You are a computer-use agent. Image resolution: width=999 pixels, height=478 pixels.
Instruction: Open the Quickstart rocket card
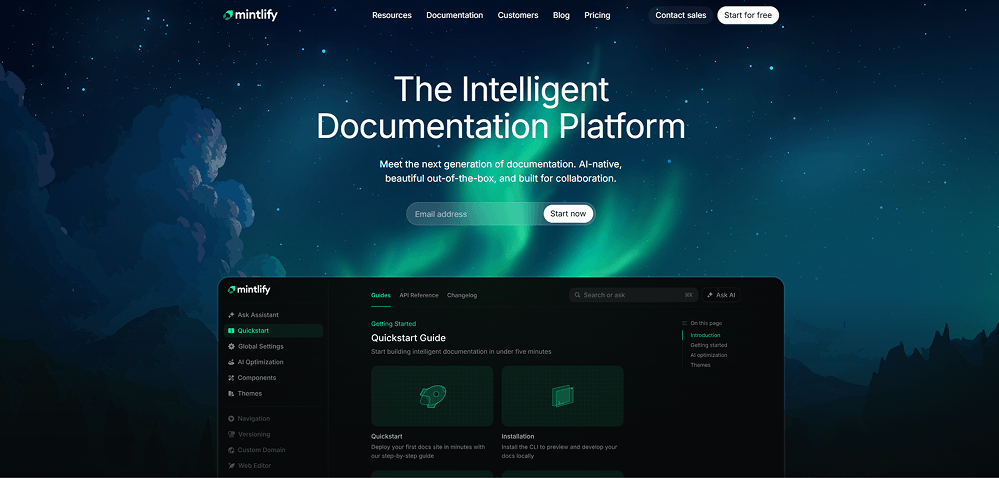[x=432, y=396]
